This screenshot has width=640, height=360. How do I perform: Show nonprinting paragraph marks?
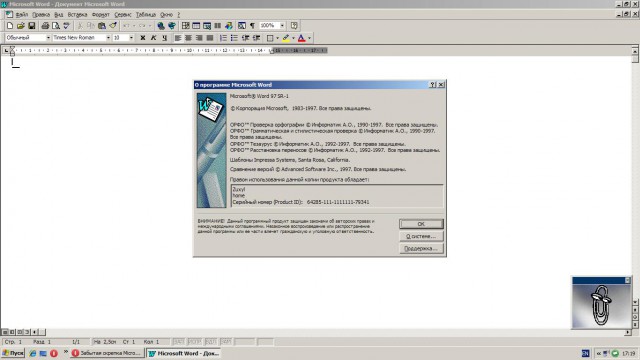tap(253, 26)
